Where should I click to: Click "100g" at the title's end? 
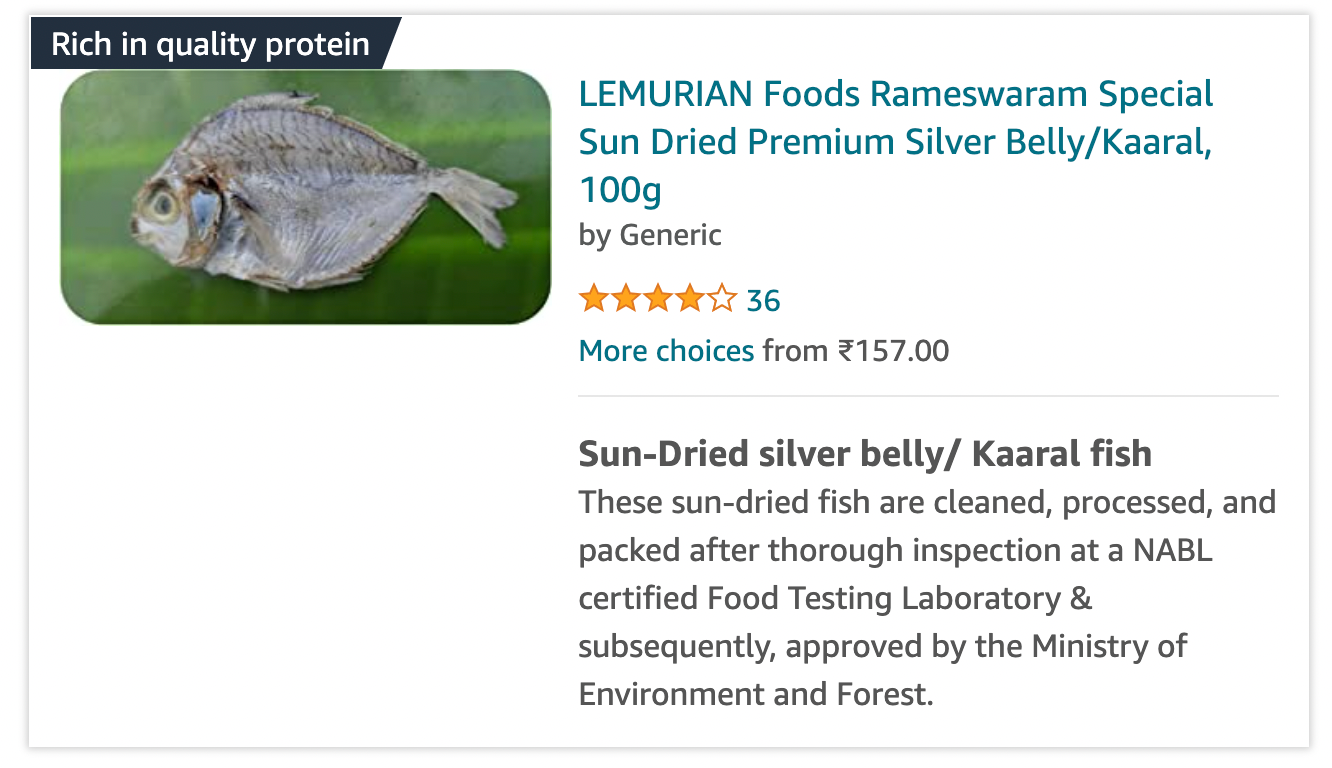620,189
